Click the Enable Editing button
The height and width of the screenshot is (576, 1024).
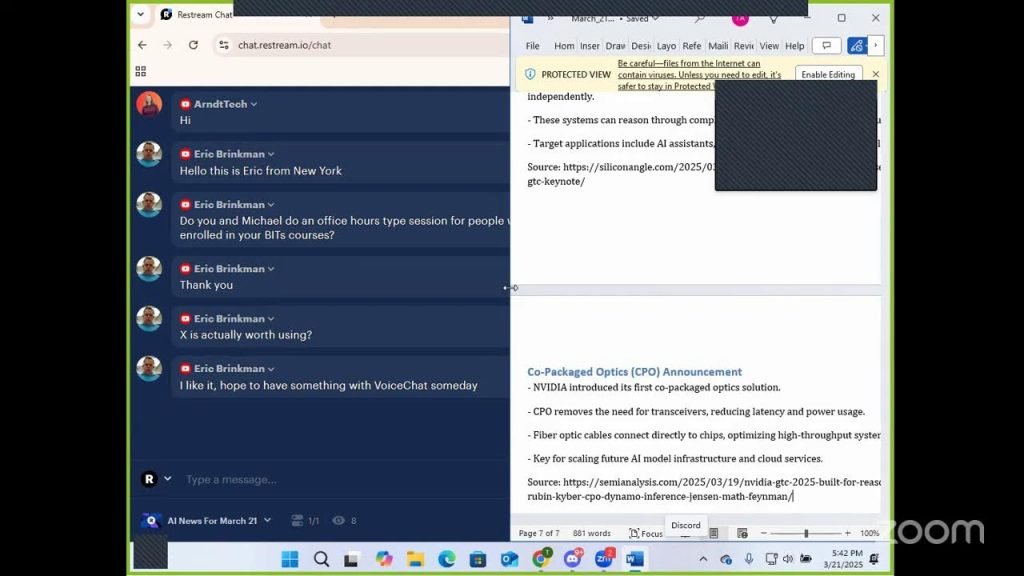[x=828, y=75]
